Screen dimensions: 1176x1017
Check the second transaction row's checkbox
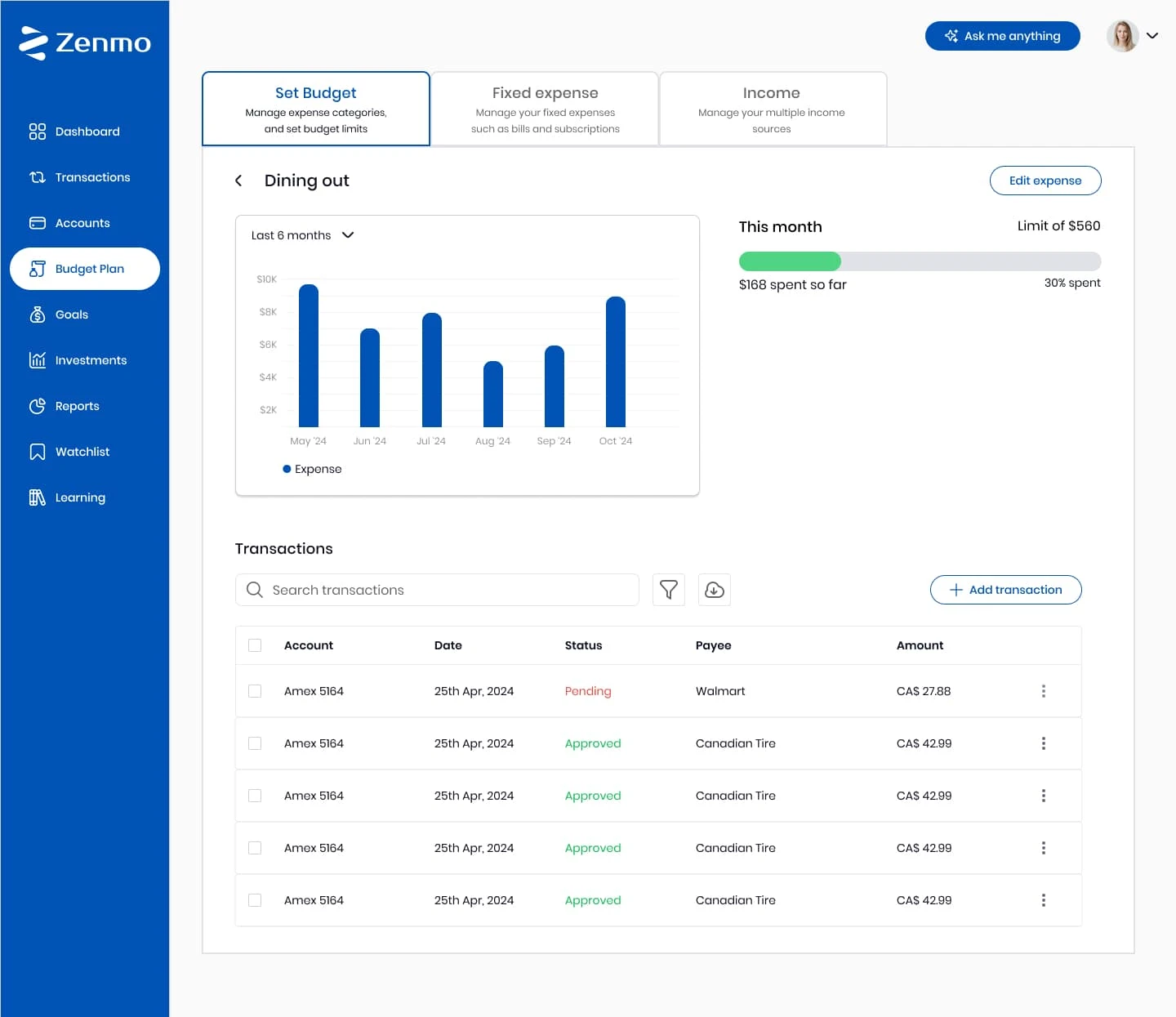[255, 743]
